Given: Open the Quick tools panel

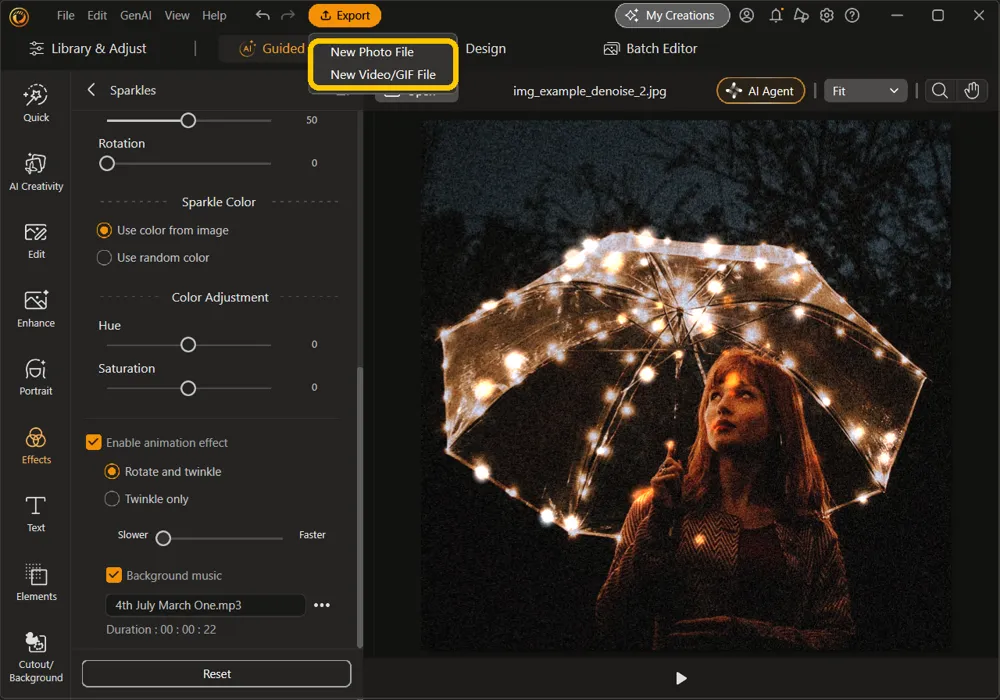Looking at the screenshot, I should 36,103.
